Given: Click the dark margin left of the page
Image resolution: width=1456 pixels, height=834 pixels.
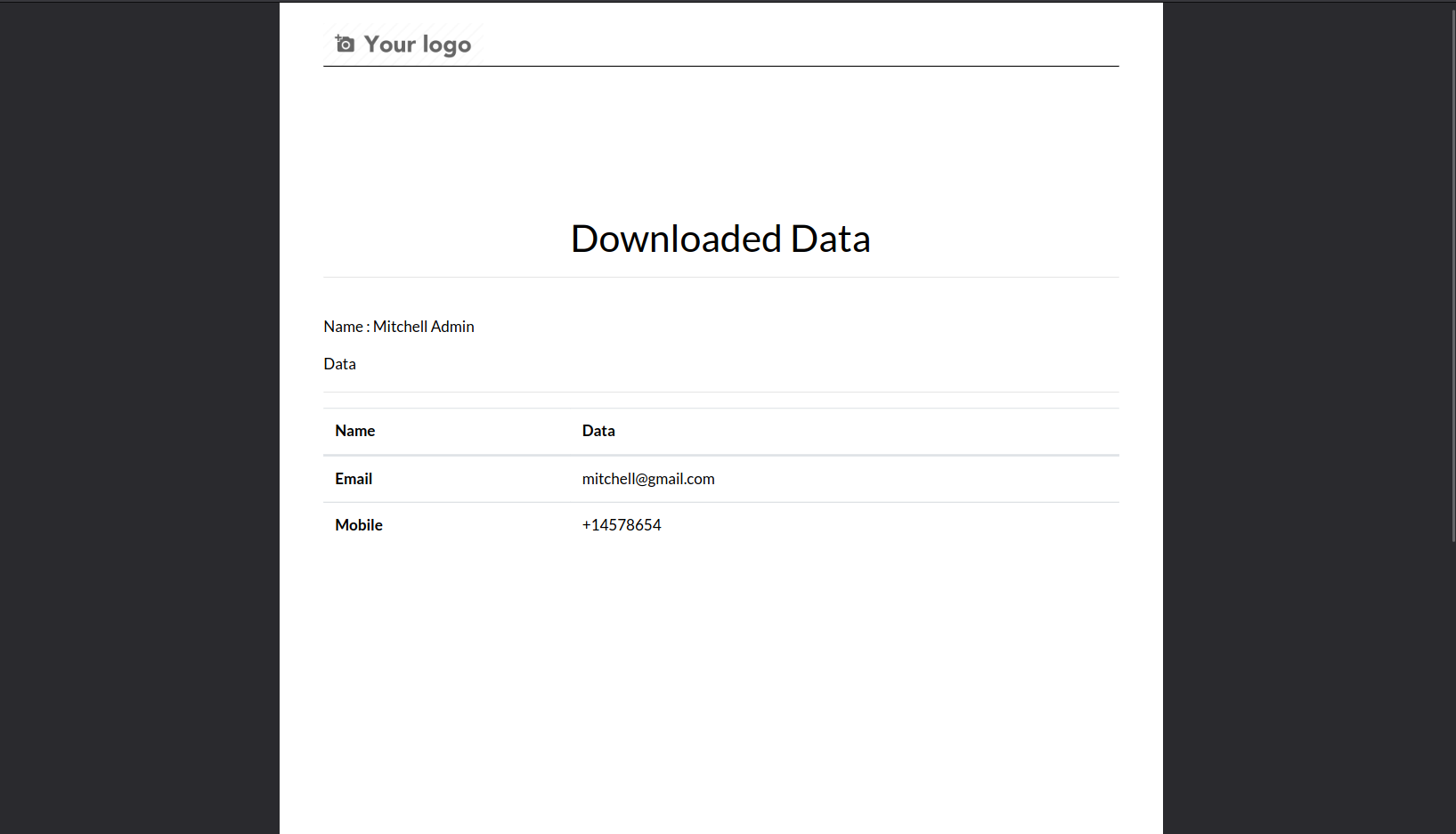Looking at the screenshot, I should point(139,418).
